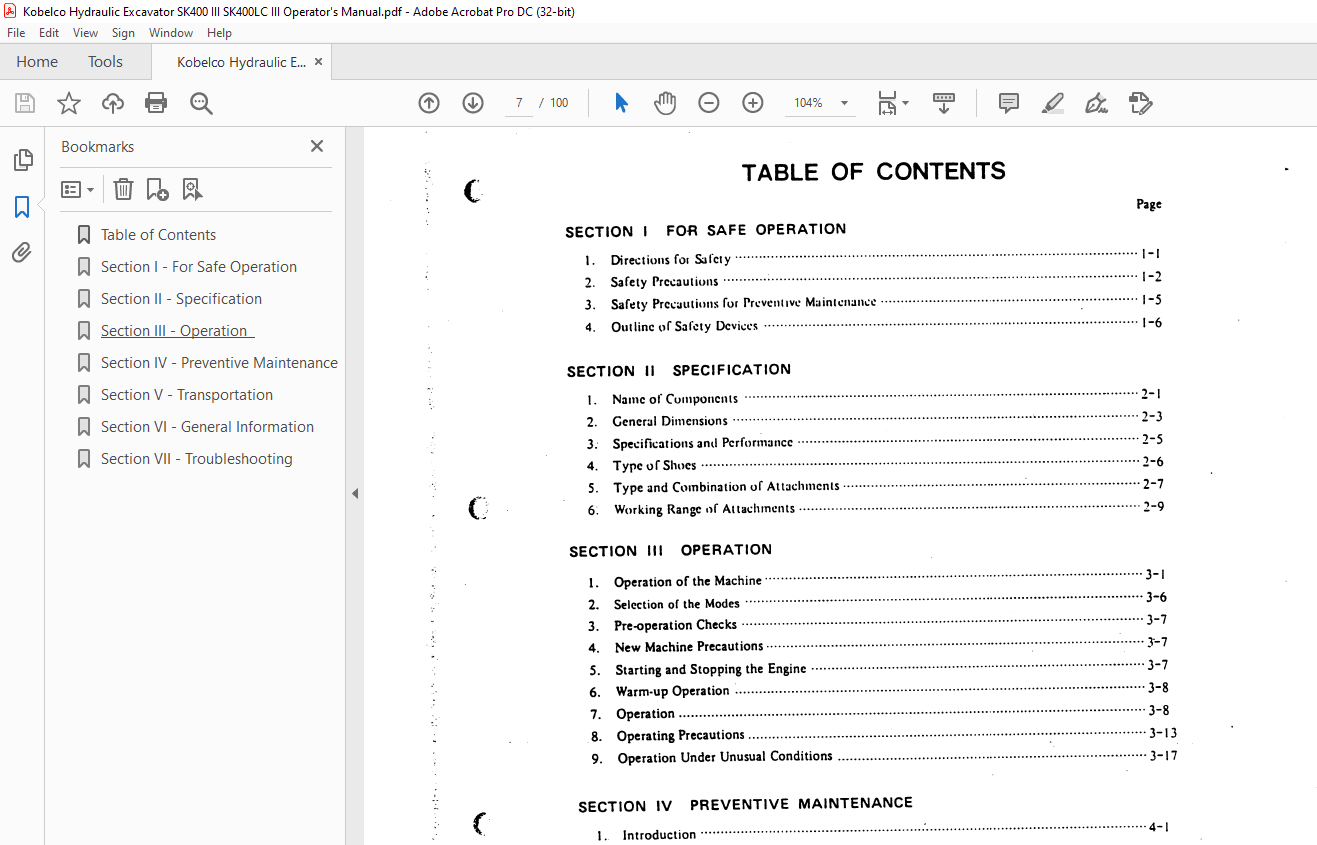Activate the selection arrow tool
The image size is (1317, 845).
coord(621,103)
